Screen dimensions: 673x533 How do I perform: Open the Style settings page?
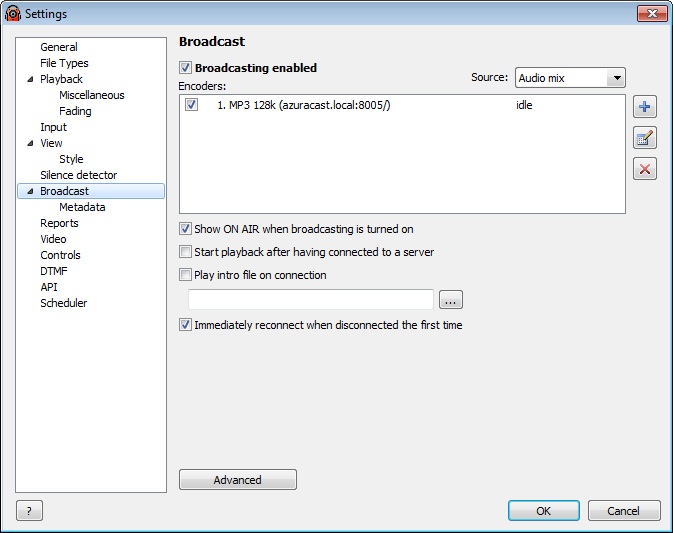coord(71,159)
